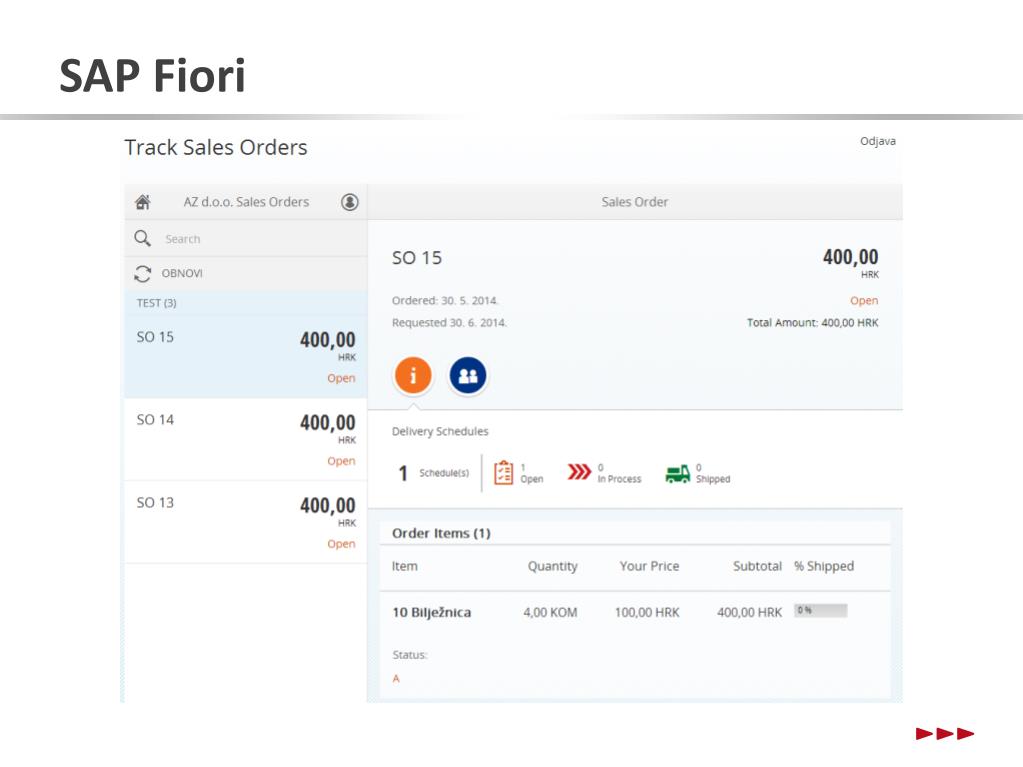Click the red arrows at slide corner

click(x=945, y=734)
